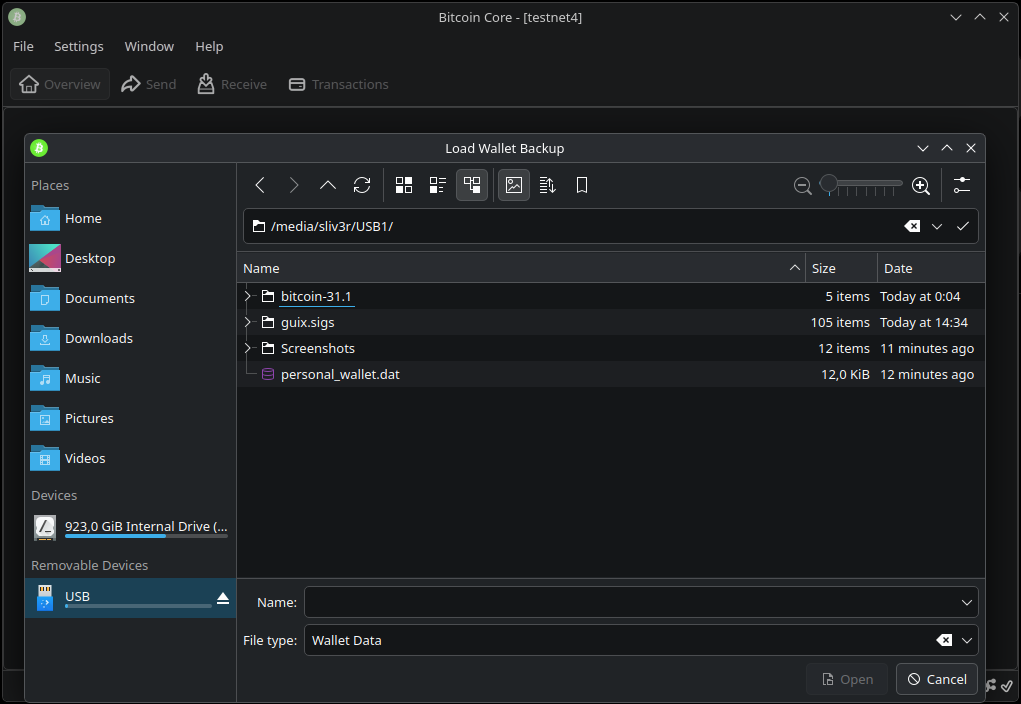Screen dimensions: 1021x704
Task: Open Music in Places
Action: click(130, 378)
